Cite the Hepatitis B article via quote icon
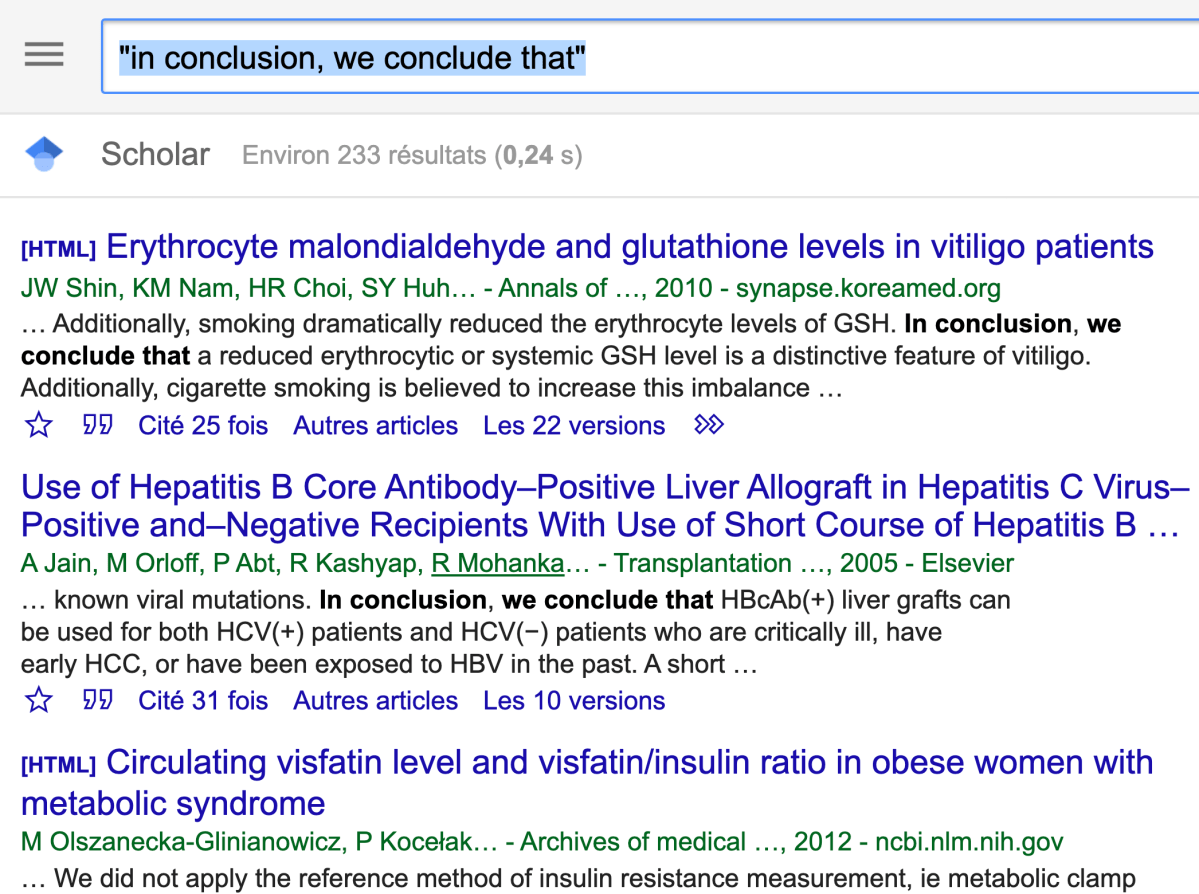The width and height of the screenshot is (1199, 894). point(97,701)
